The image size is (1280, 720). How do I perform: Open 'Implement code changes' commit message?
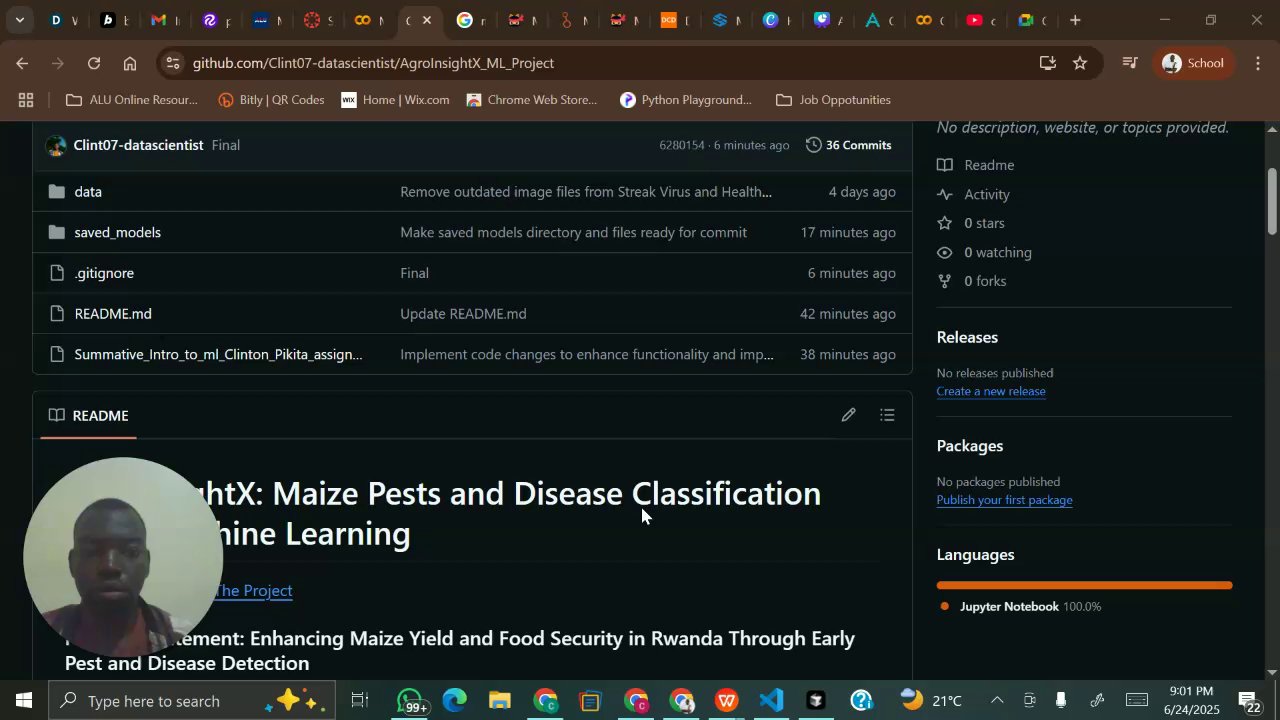pyautogui.click(x=587, y=354)
